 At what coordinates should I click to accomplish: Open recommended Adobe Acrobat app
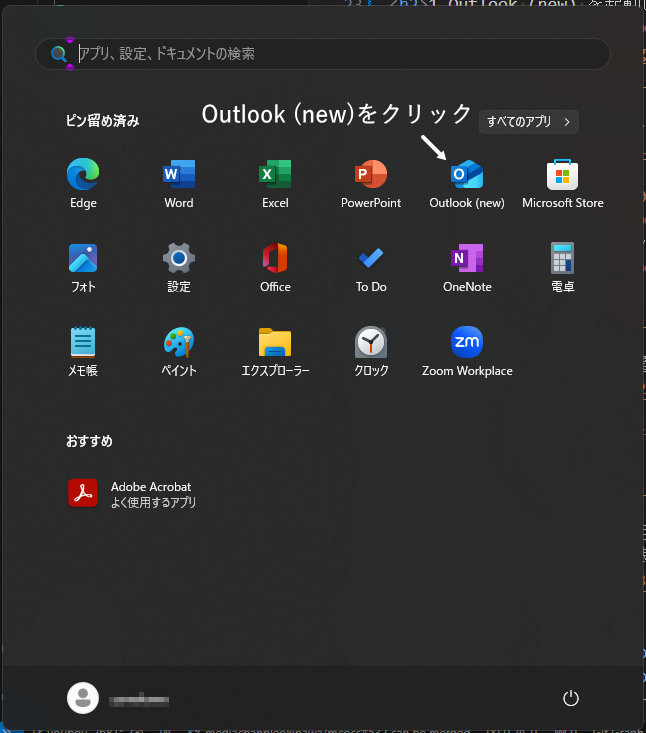tap(132, 494)
